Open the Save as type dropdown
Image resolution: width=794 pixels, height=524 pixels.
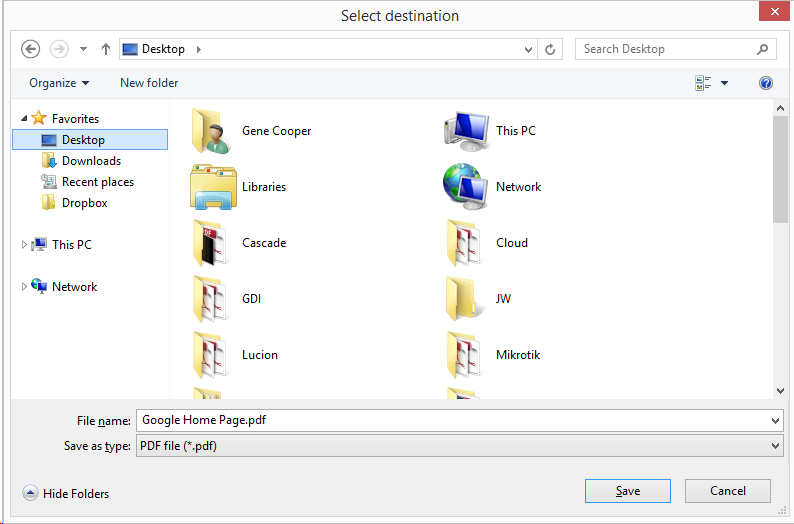coord(459,446)
